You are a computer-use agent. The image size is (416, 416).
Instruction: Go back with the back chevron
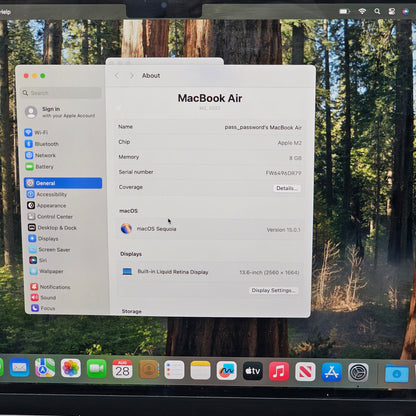click(117, 76)
